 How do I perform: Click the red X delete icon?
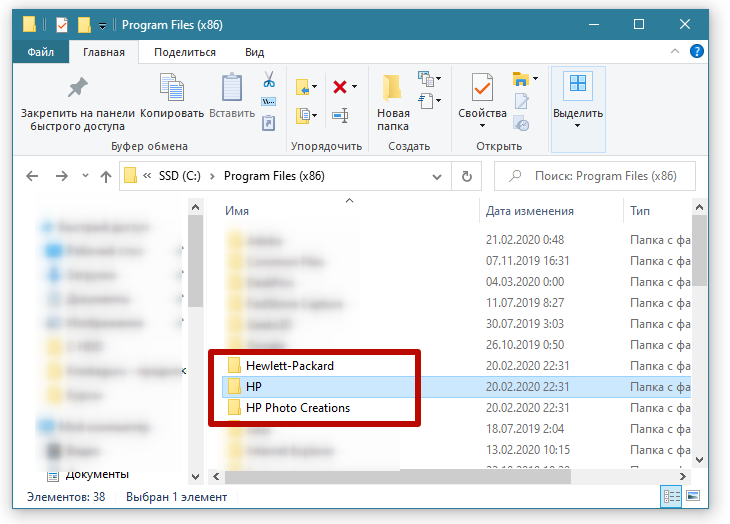tap(341, 87)
